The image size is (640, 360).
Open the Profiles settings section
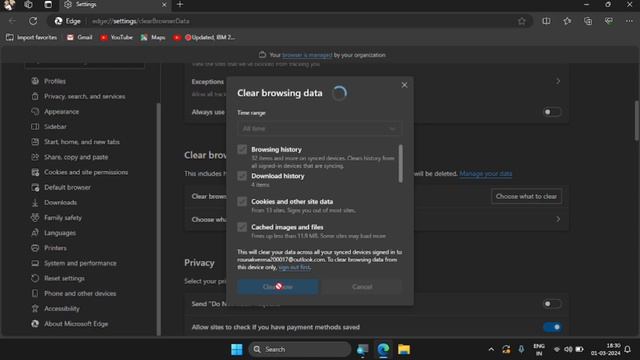[x=55, y=81]
